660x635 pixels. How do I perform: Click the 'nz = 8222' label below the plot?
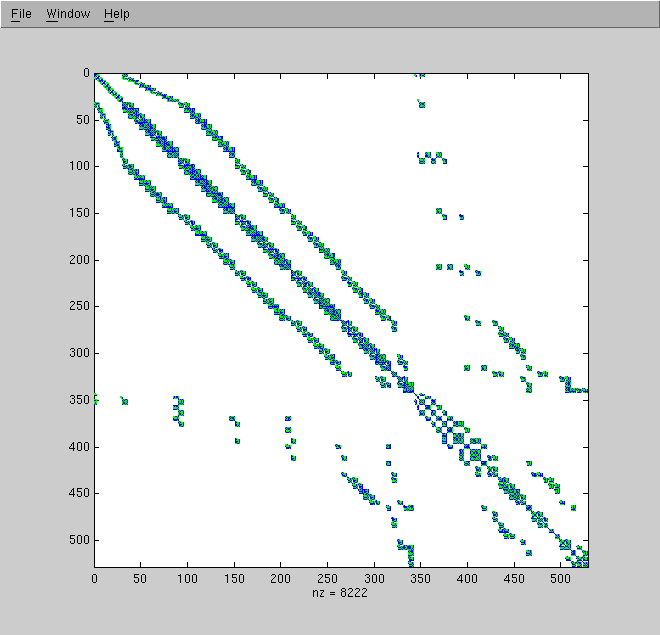pyautogui.click(x=340, y=593)
